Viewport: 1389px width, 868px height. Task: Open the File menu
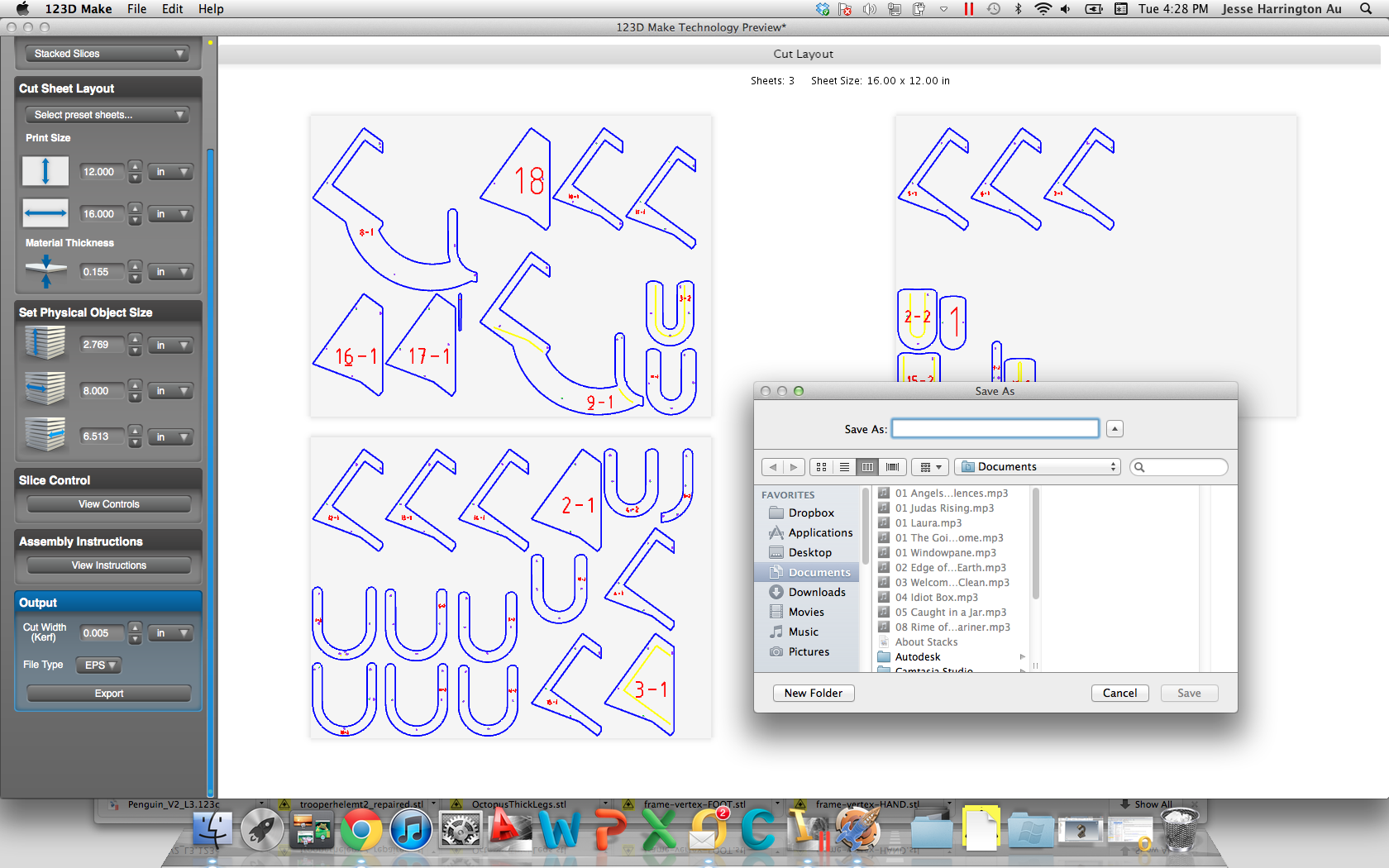tap(137, 9)
